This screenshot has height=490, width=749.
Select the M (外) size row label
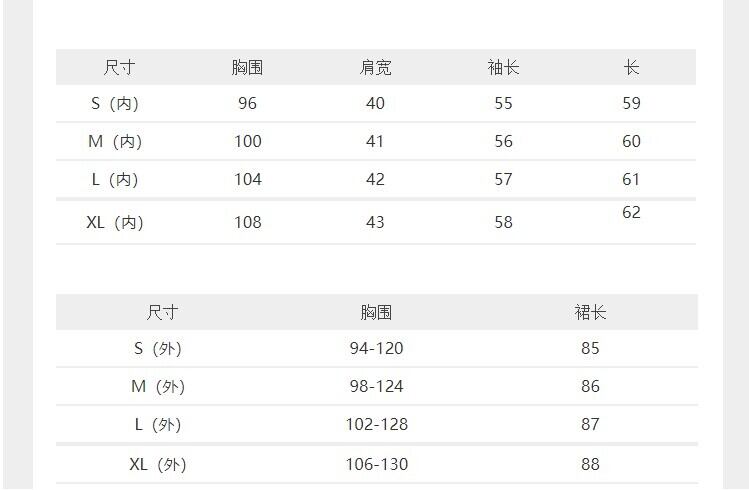coord(158,386)
